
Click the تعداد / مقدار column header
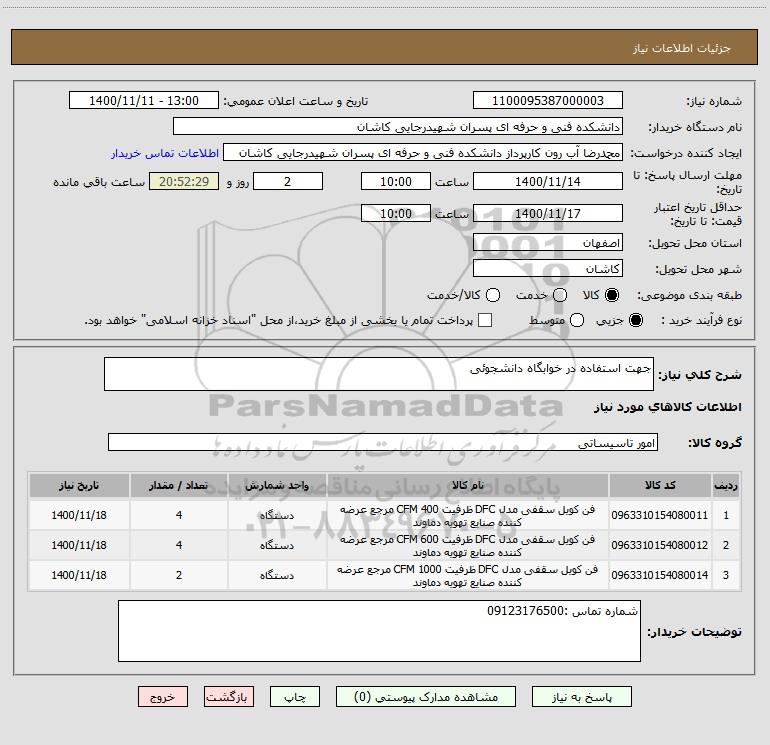point(179,485)
